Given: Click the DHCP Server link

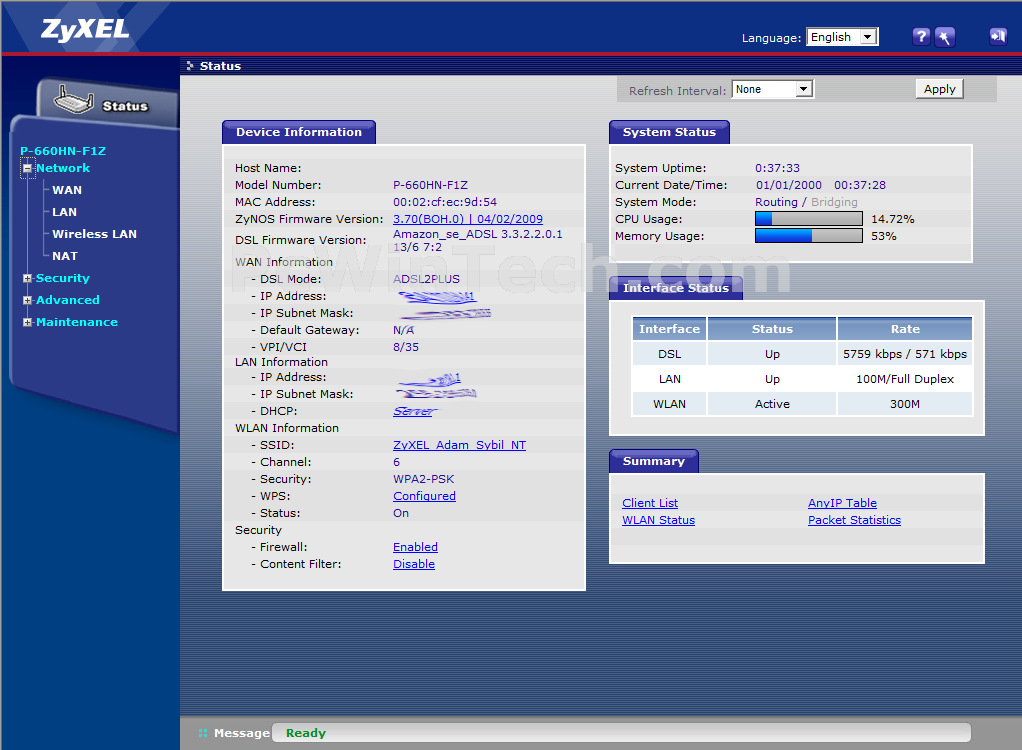Looking at the screenshot, I should pyautogui.click(x=414, y=411).
